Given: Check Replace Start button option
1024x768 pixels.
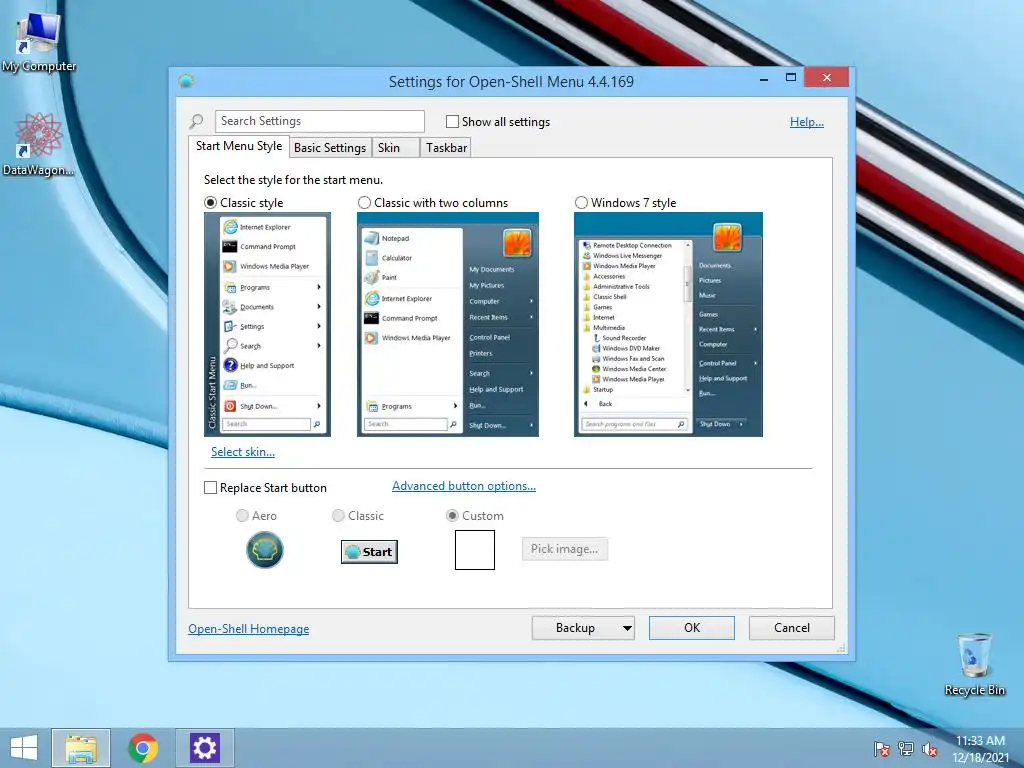Looking at the screenshot, I should tap(210, 488).
